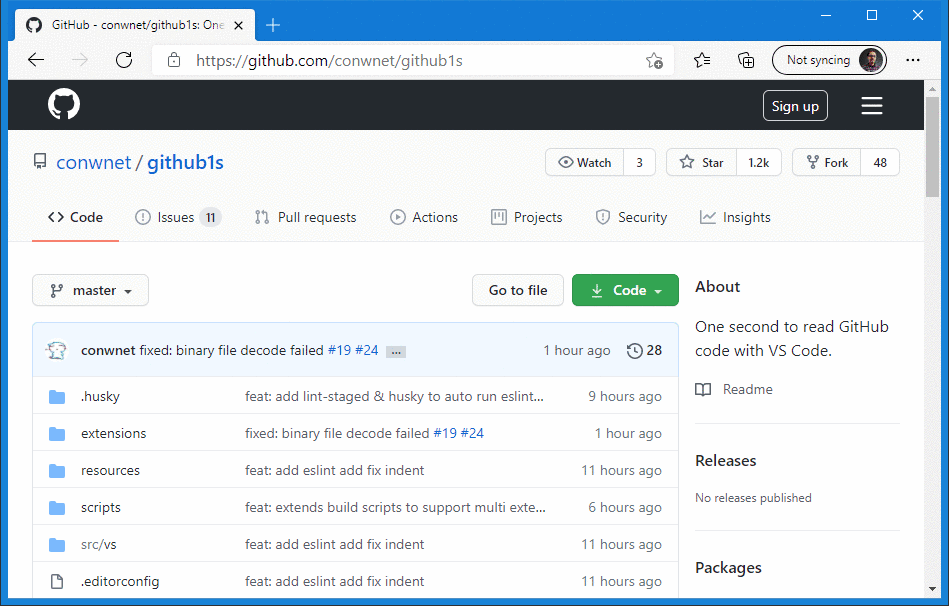
Task: Click the Go to file button
Action: click(x=518, y=291)
